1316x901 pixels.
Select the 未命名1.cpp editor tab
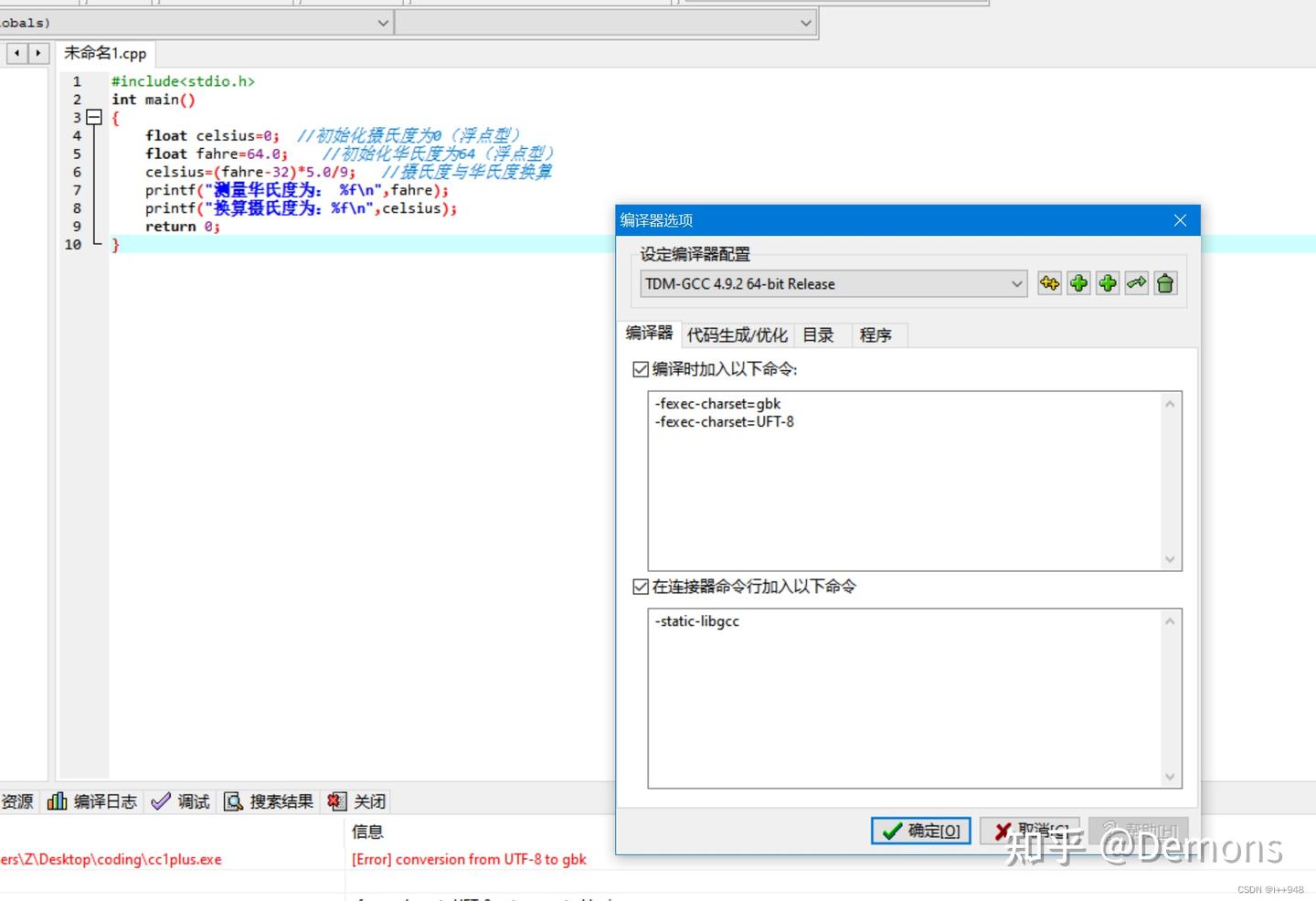coord(103,53)
